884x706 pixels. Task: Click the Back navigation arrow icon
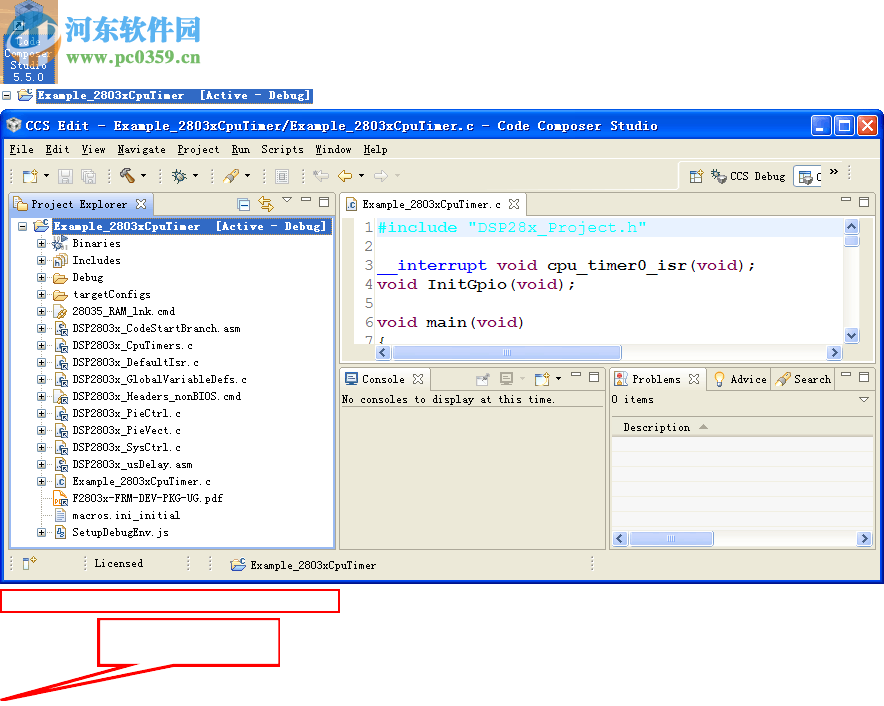click(345, 176)
